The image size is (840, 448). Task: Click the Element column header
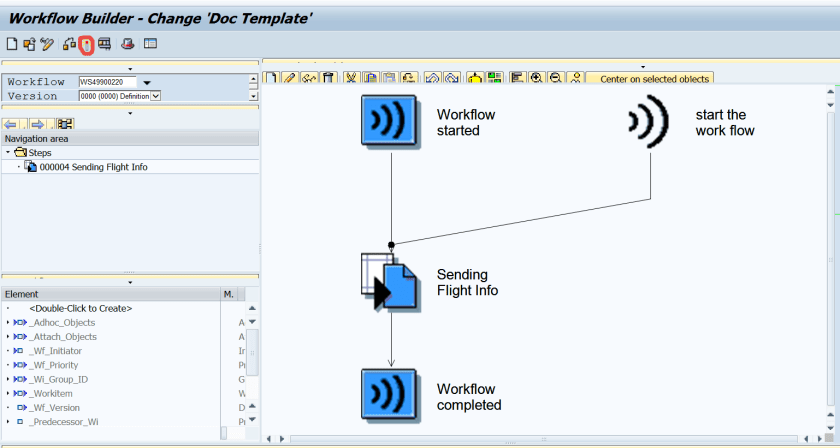point(111,294)
